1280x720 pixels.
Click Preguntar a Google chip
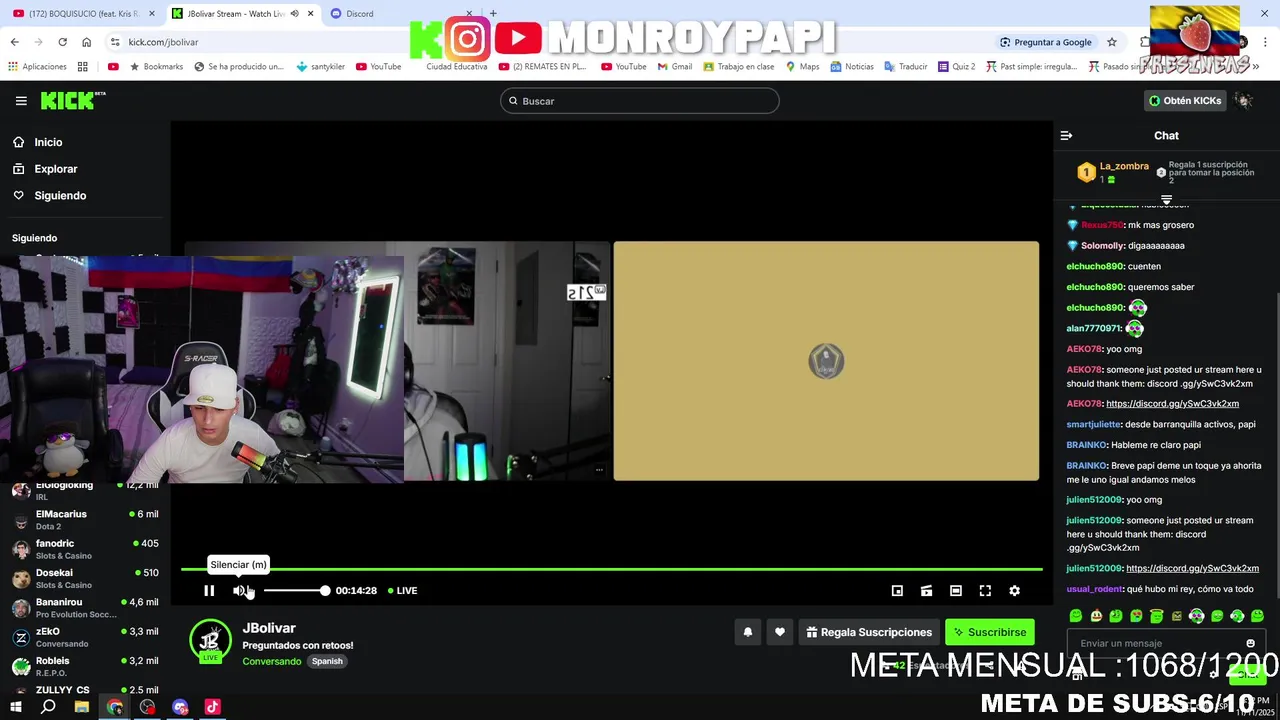pyautogui.click(x=1046, y=42)
